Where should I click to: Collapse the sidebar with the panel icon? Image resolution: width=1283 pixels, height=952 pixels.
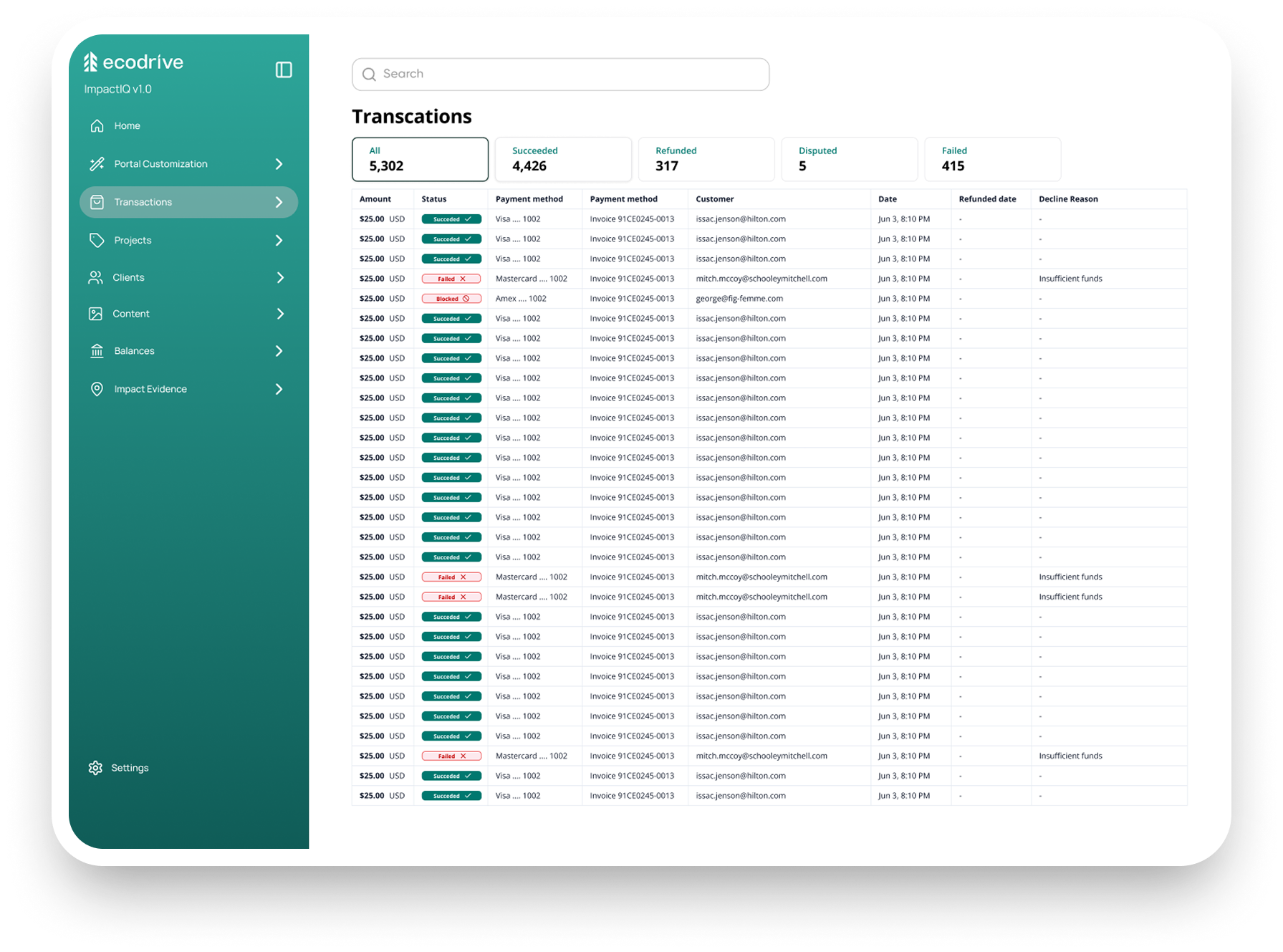click(x=284, y=69)
